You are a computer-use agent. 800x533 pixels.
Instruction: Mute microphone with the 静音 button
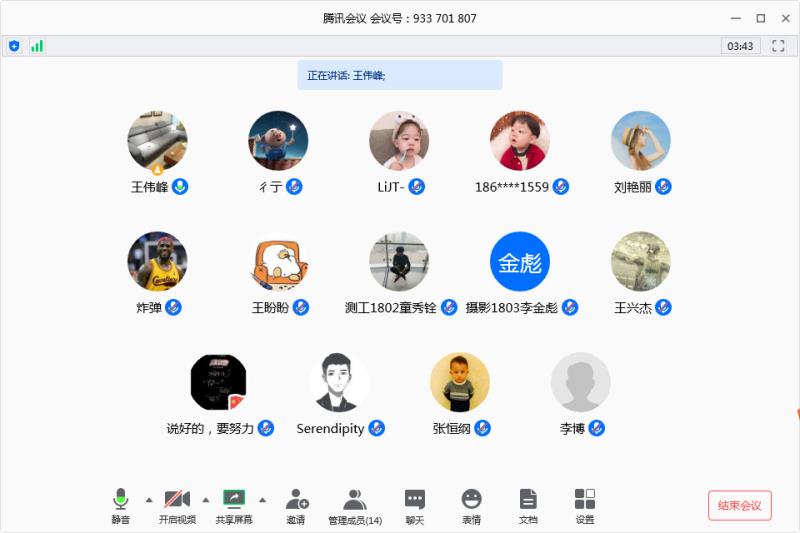(121, 504)
